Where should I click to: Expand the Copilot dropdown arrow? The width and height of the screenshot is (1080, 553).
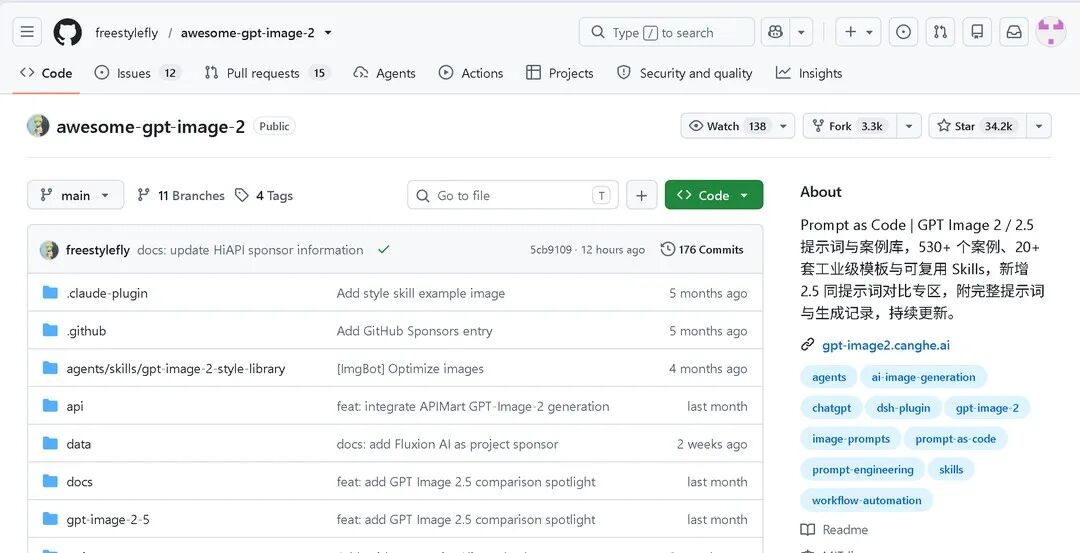coord(801,32)
